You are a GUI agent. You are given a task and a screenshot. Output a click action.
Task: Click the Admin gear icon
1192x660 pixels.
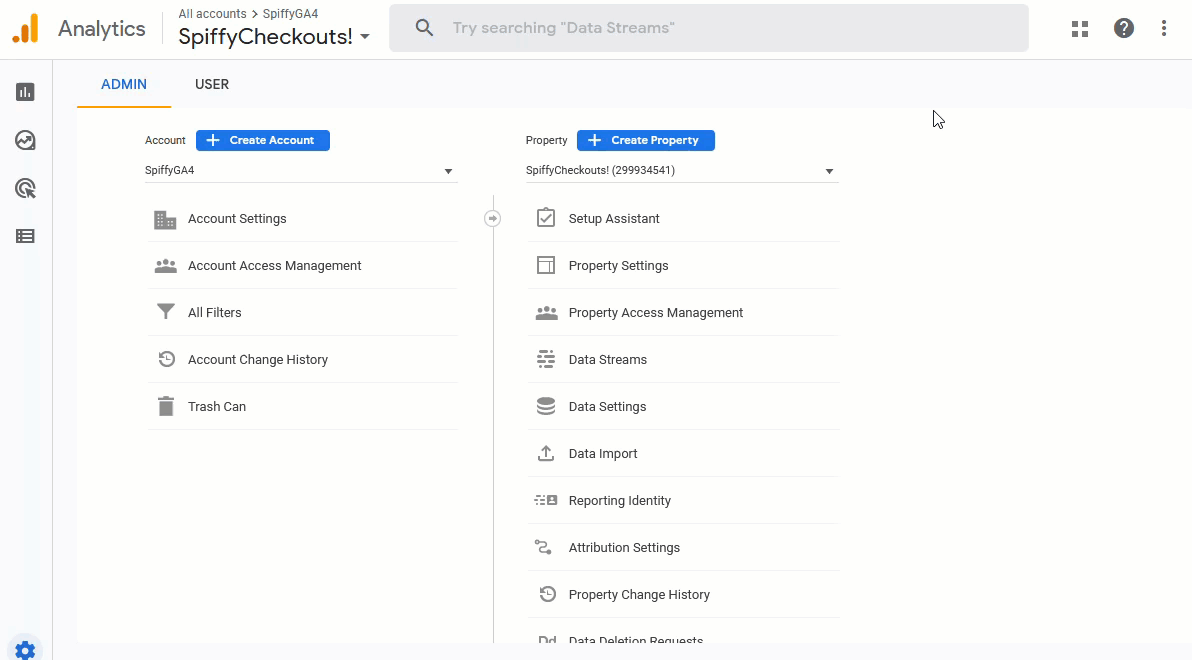pos(25,651)
